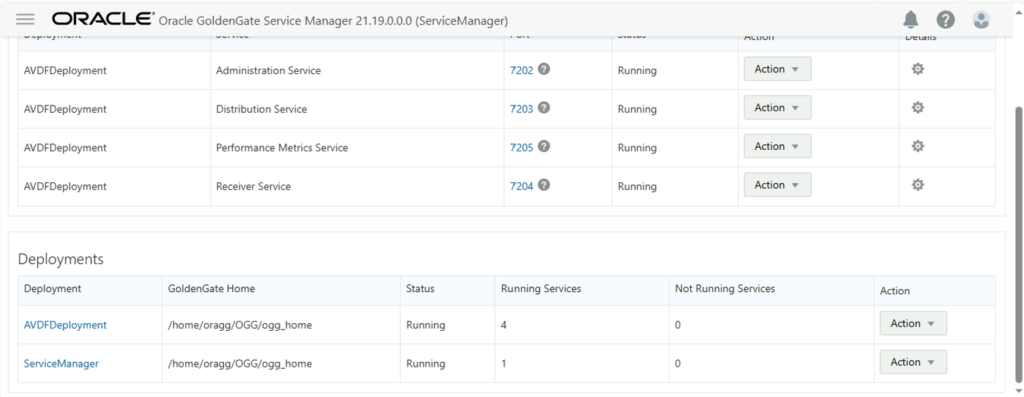Open details gear for Receiver Service

pos(918,185)
